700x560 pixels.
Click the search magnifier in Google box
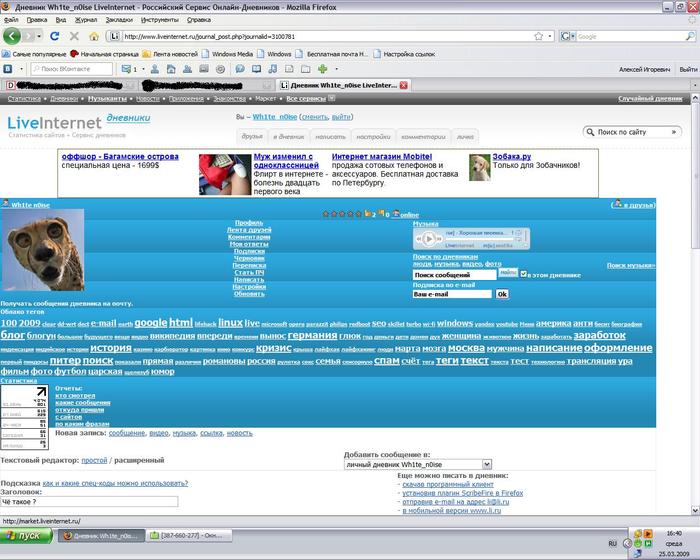coord(690,36)
